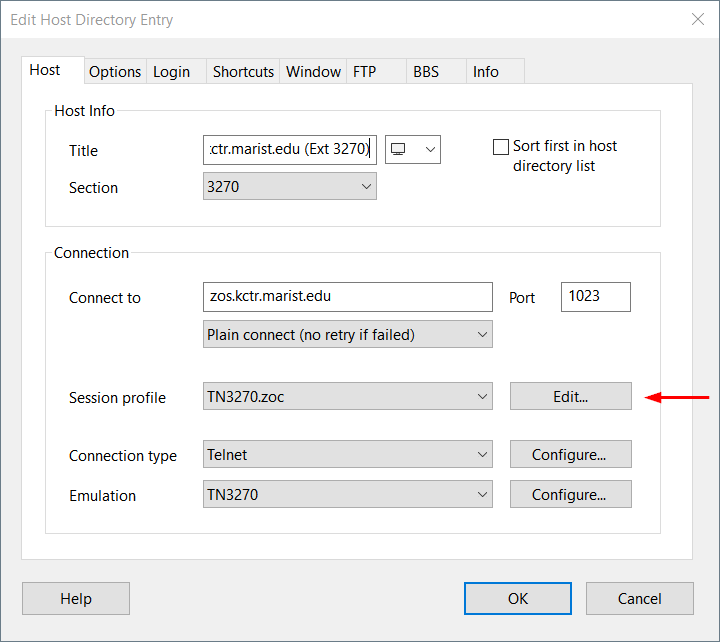
Task: Open the Connection type Telnet dropdown
Action: coord(347,455)
